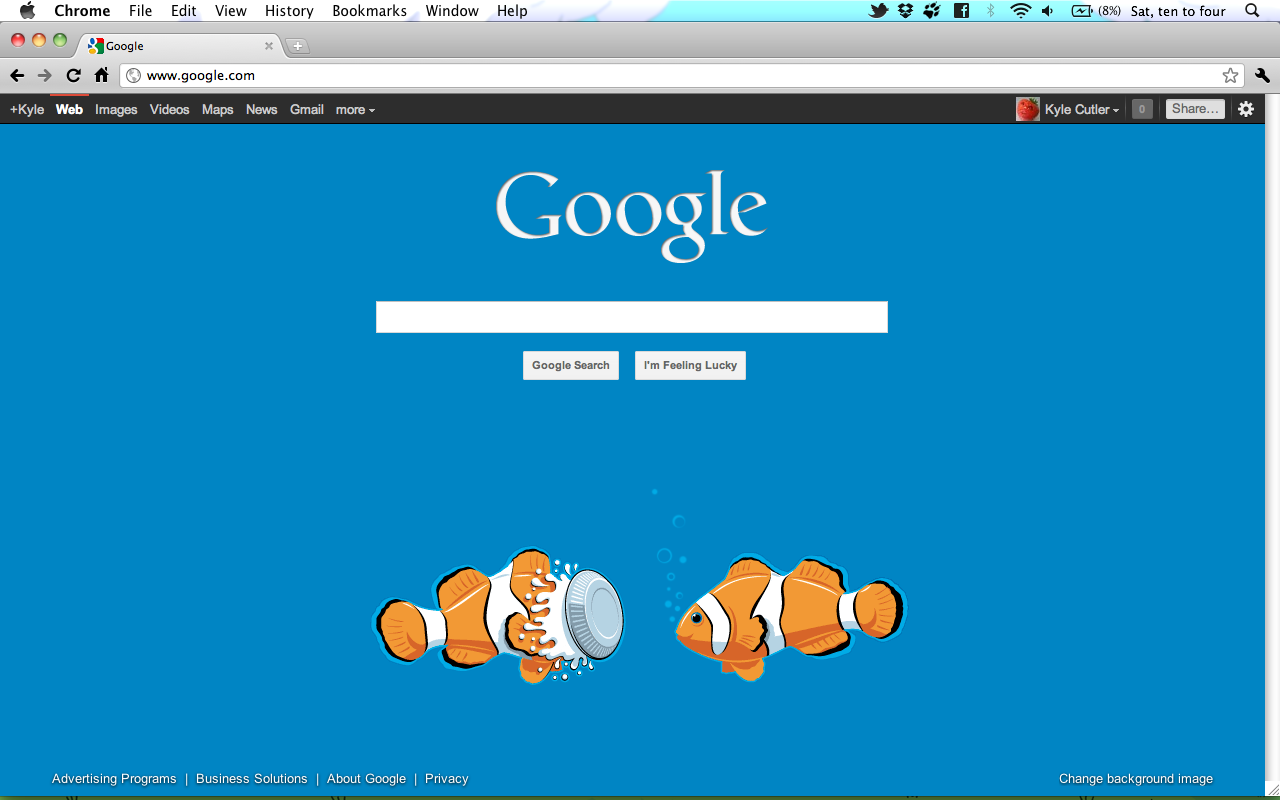Open News from the Google bar

coord(261,110)
